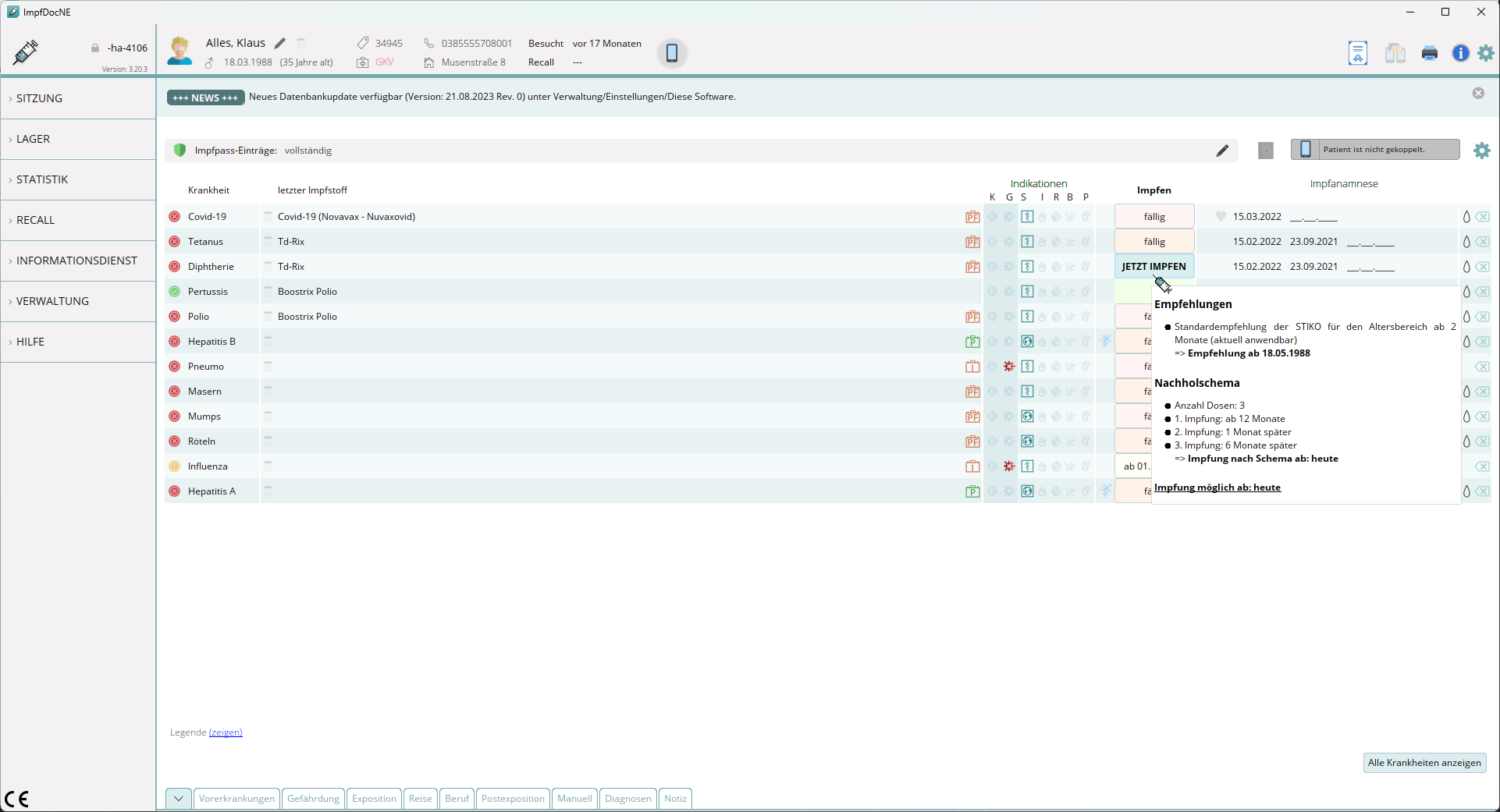The height and width of the screenshot is (812, 1500).
Task: Switch to the Reise tab
Action: click(x=420, y=799)
